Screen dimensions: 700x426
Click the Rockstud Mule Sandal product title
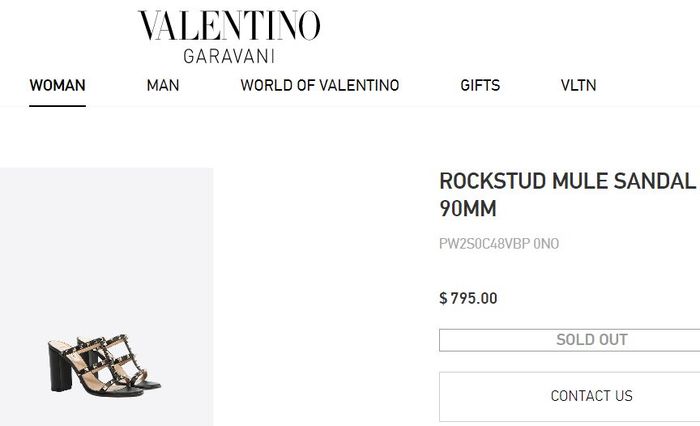566,182
